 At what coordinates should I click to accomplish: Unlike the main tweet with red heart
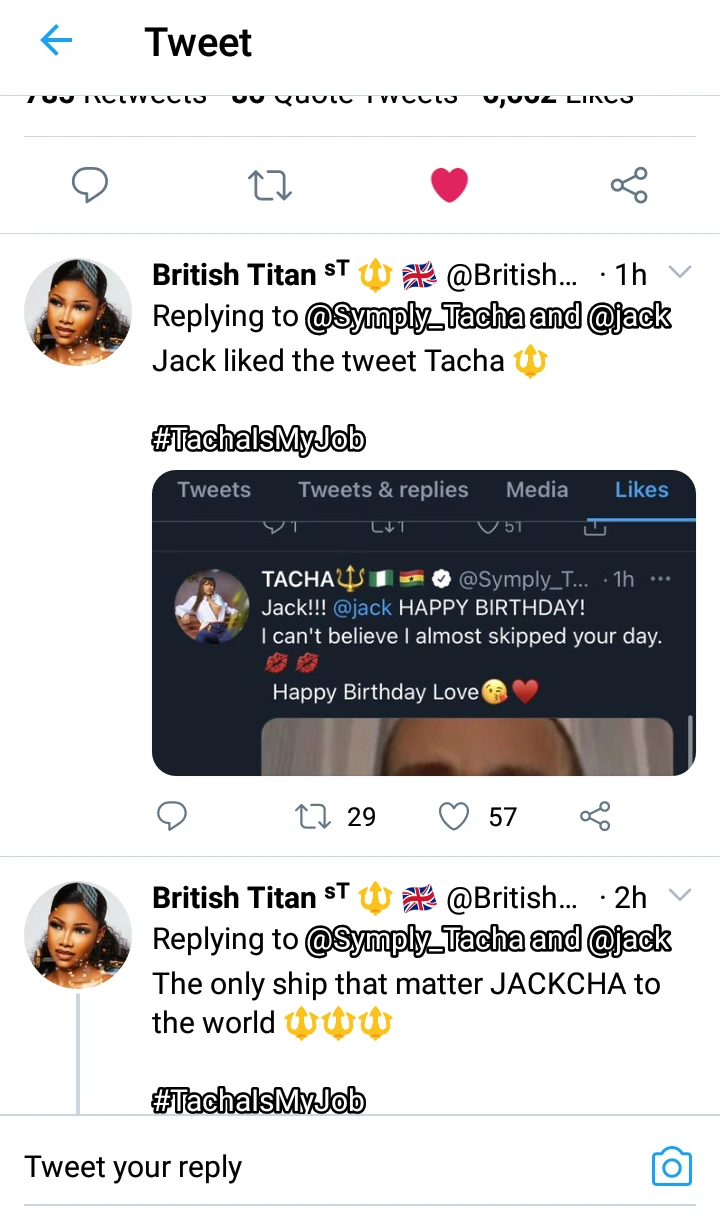tap(449, 185)
